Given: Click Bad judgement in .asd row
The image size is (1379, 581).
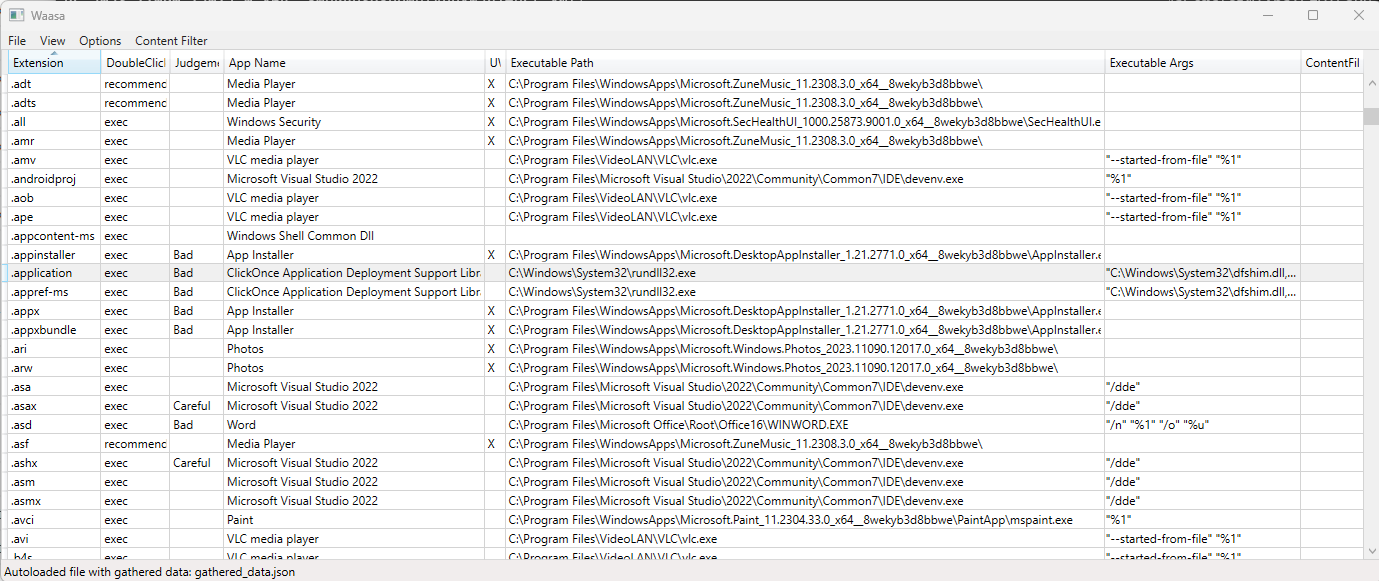Looking at the screenshot, I should tap(196, 425).
